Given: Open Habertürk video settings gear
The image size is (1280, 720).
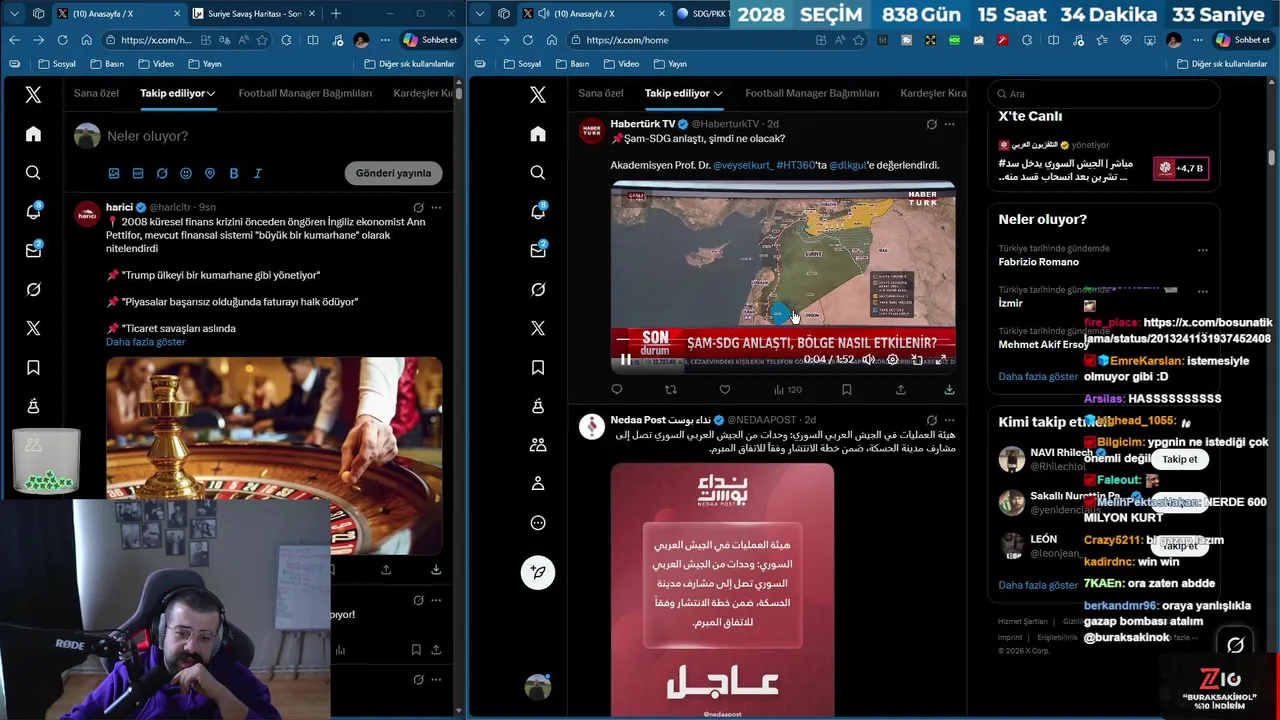Looking at the screenshot, I should [893, 360].
